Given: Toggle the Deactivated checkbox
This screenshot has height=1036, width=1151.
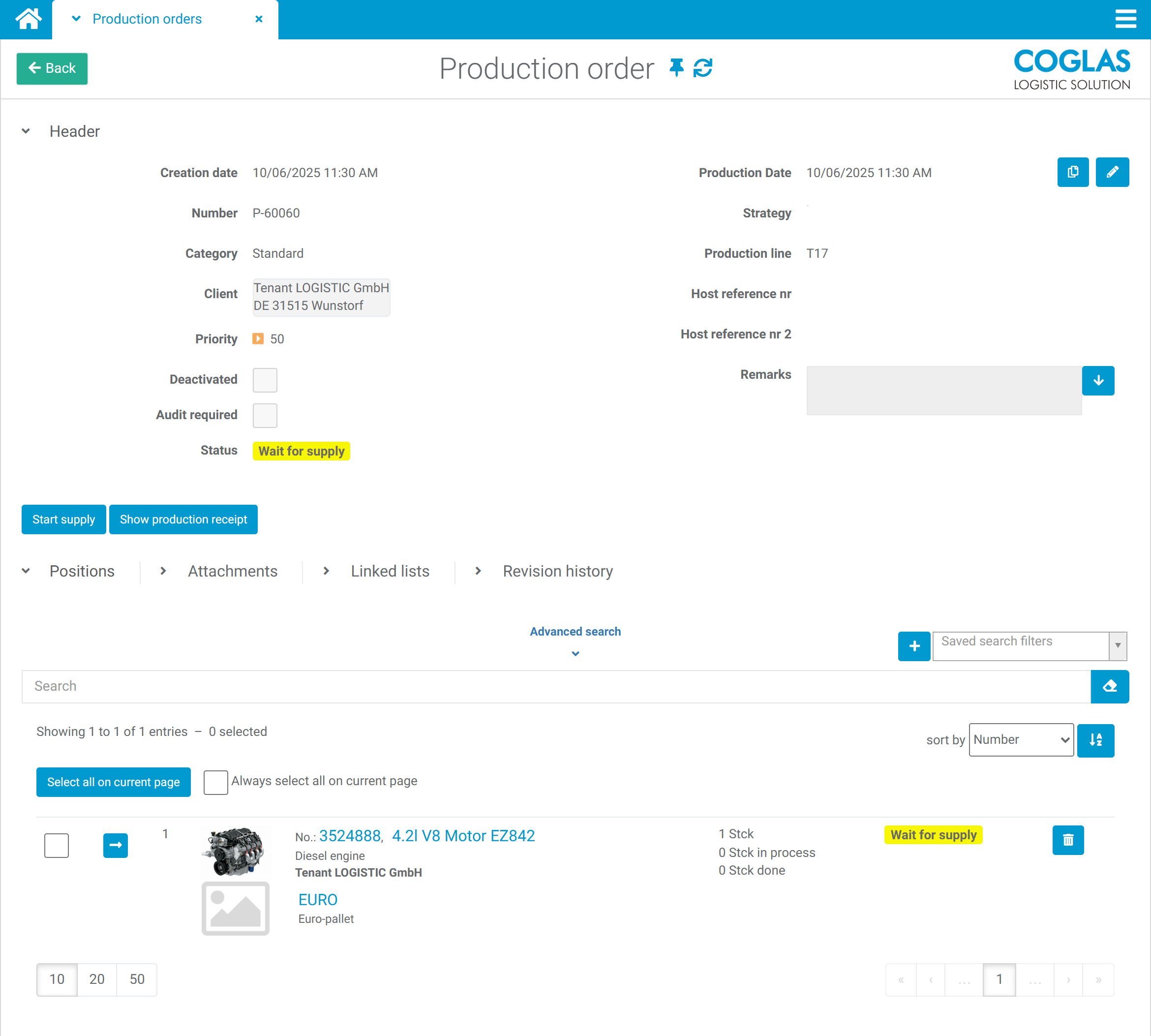Looking at the screenshot, I should coord(265,380).
